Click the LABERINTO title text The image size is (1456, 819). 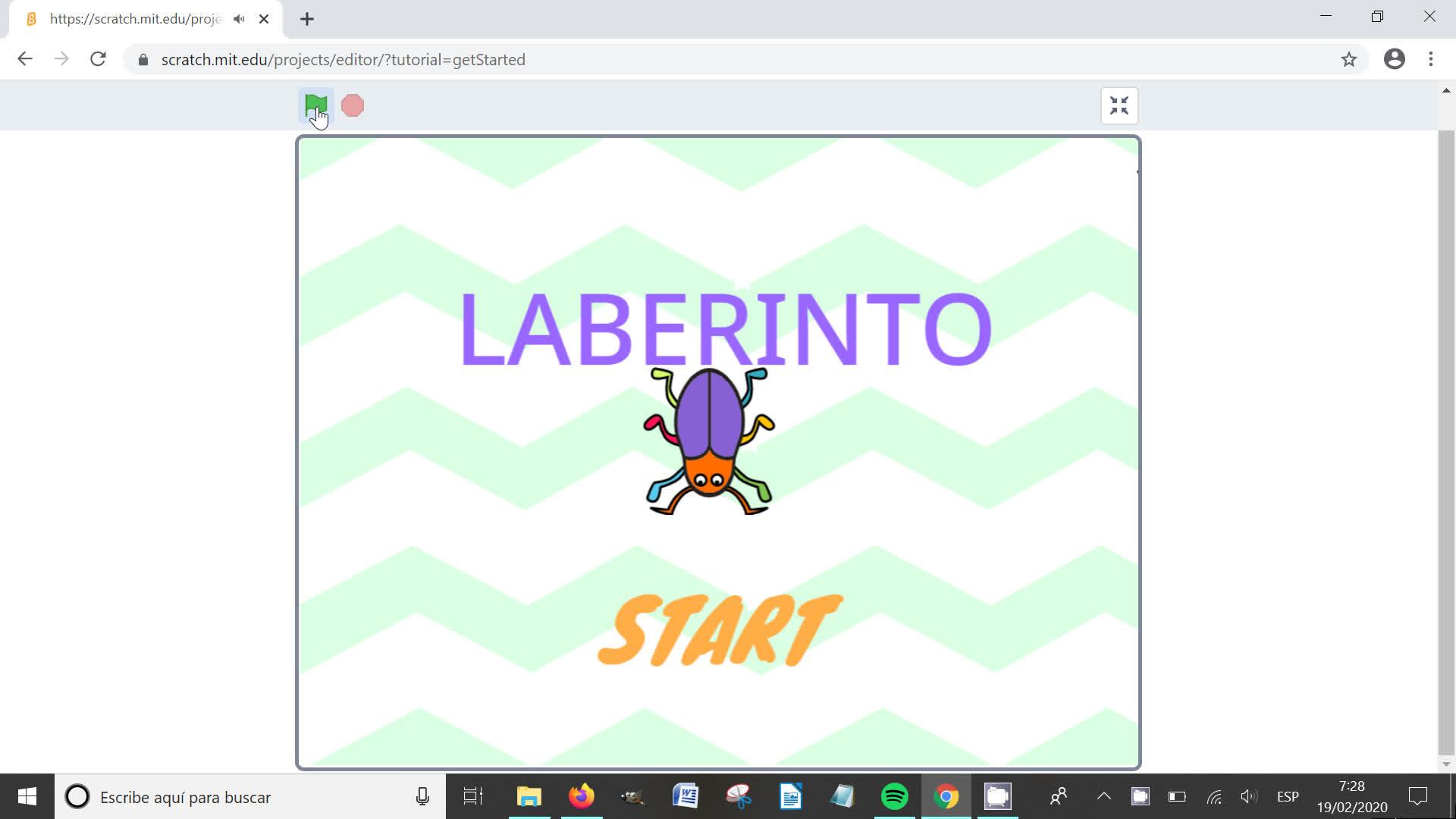point(725,330)
